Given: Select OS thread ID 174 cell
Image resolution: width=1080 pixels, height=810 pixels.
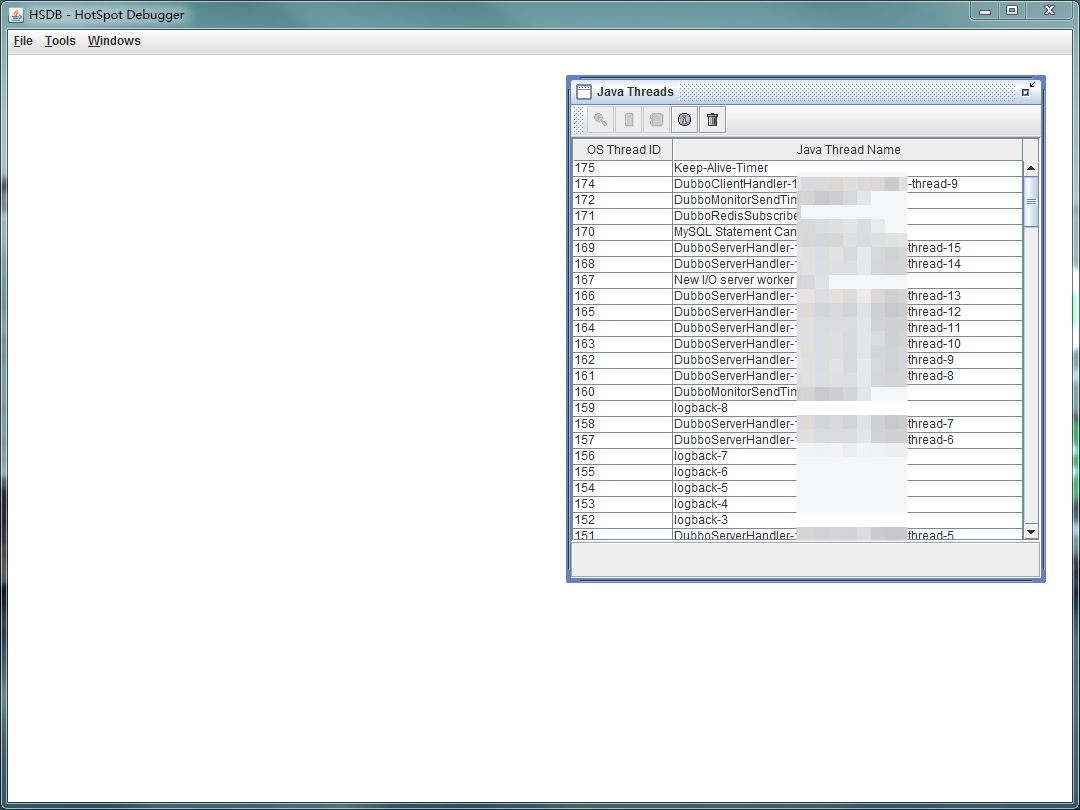Looking at the screenshot, I should click(x=623, y=184).
